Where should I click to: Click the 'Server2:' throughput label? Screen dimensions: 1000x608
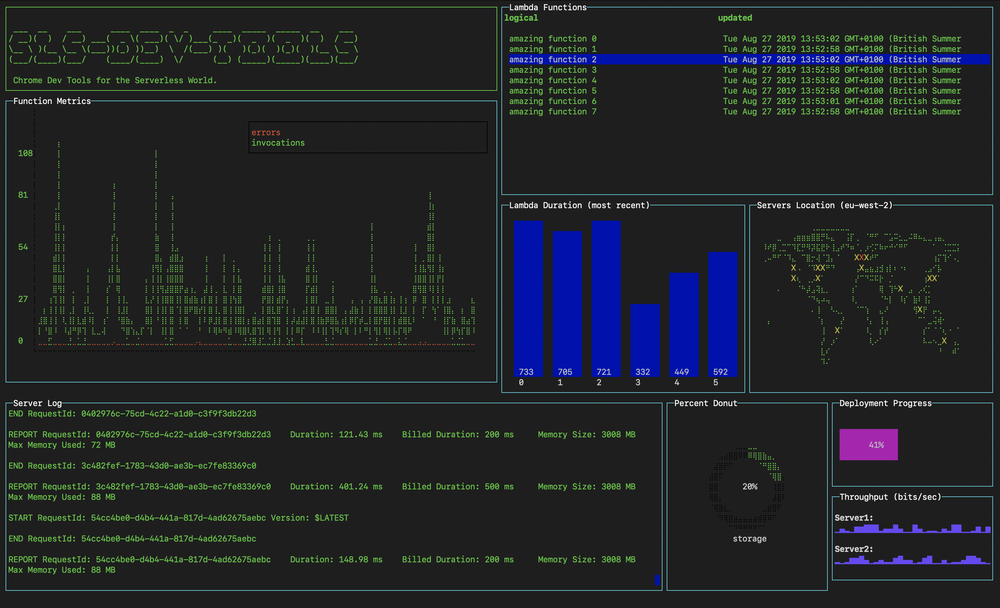point(853,549)
